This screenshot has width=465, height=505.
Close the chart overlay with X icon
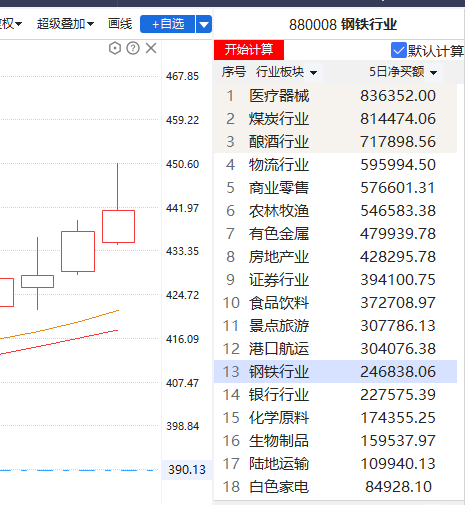(x=151, y=48)
